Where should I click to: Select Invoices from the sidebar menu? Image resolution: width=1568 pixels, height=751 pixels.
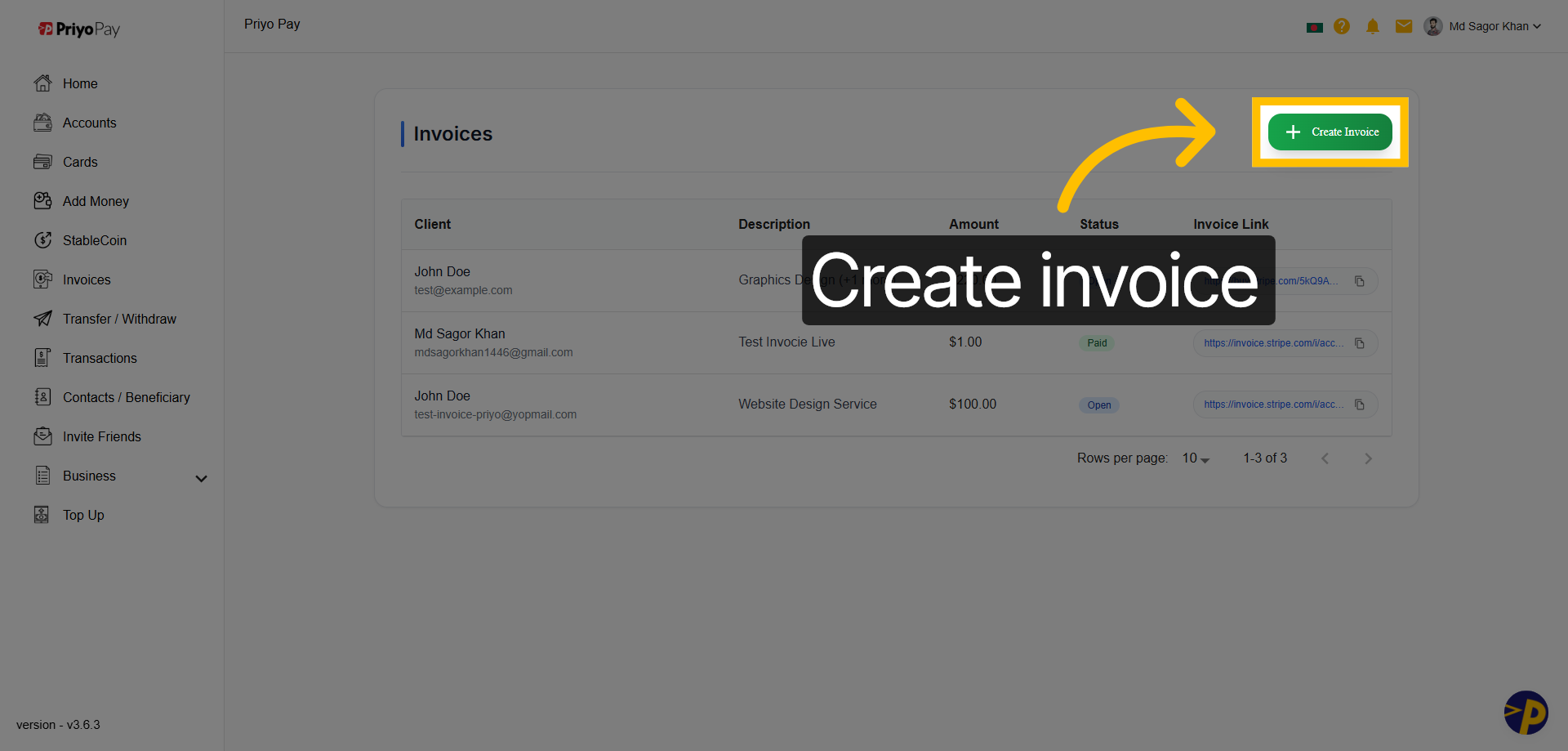[x=86, y=279]
